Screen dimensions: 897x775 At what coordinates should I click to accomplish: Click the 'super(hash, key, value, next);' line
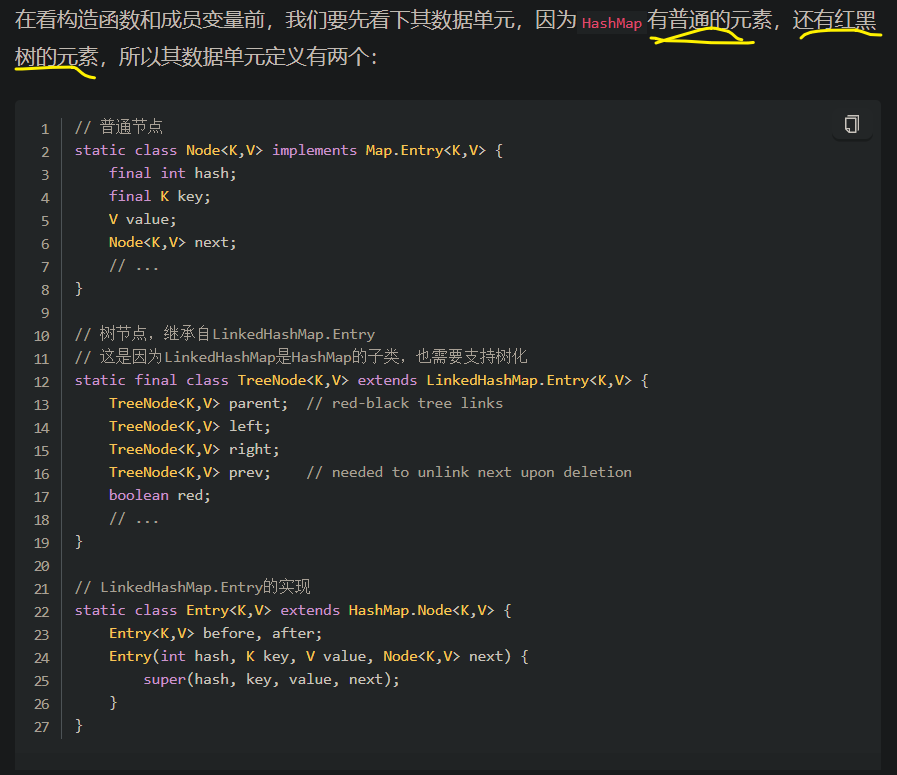coord(271,679)
